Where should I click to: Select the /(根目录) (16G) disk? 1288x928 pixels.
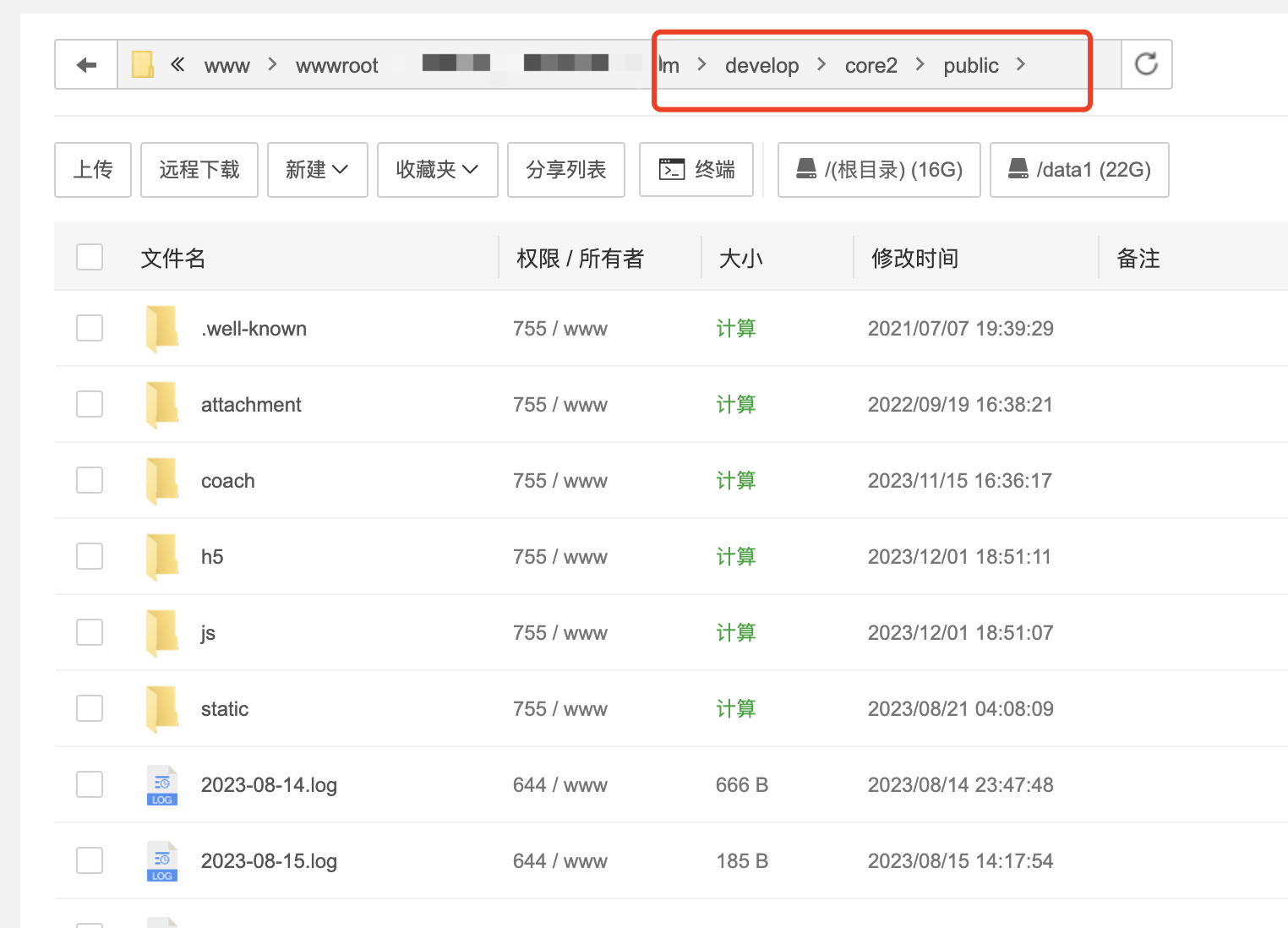click(879, 170)
